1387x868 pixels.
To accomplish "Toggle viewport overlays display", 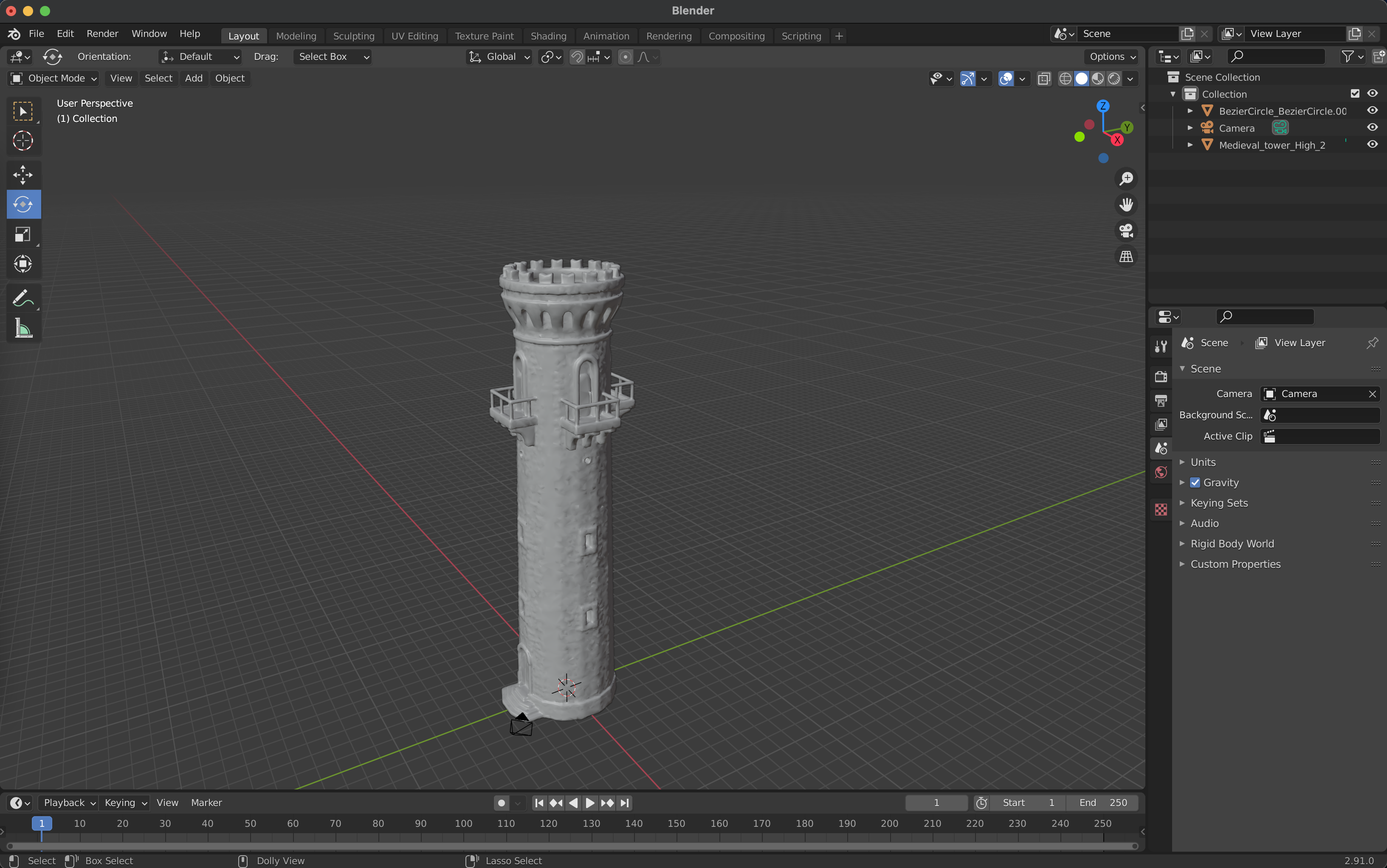I will point(1006,79).
